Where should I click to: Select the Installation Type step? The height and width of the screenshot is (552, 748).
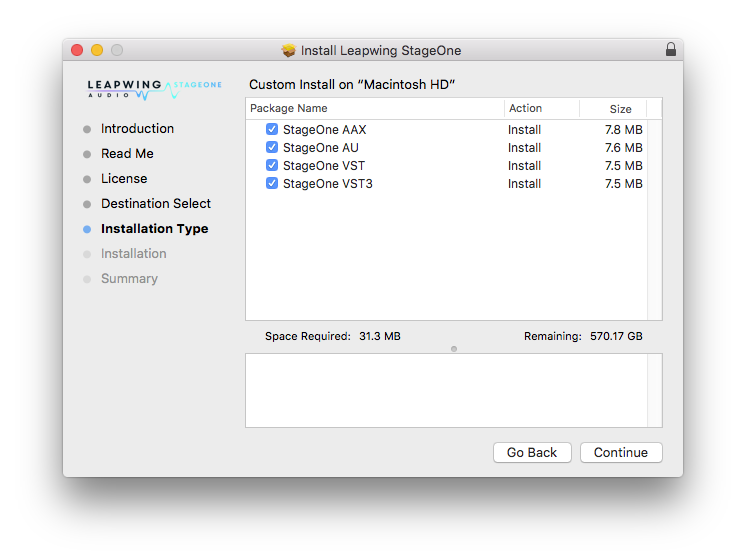pyautogui.click(x=154, y=229)
